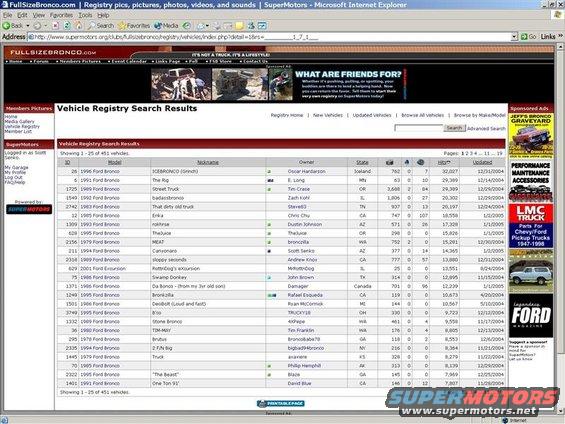Sort the table by State column
The width and height of the screenshot is (565, 424).
[362, 162]
